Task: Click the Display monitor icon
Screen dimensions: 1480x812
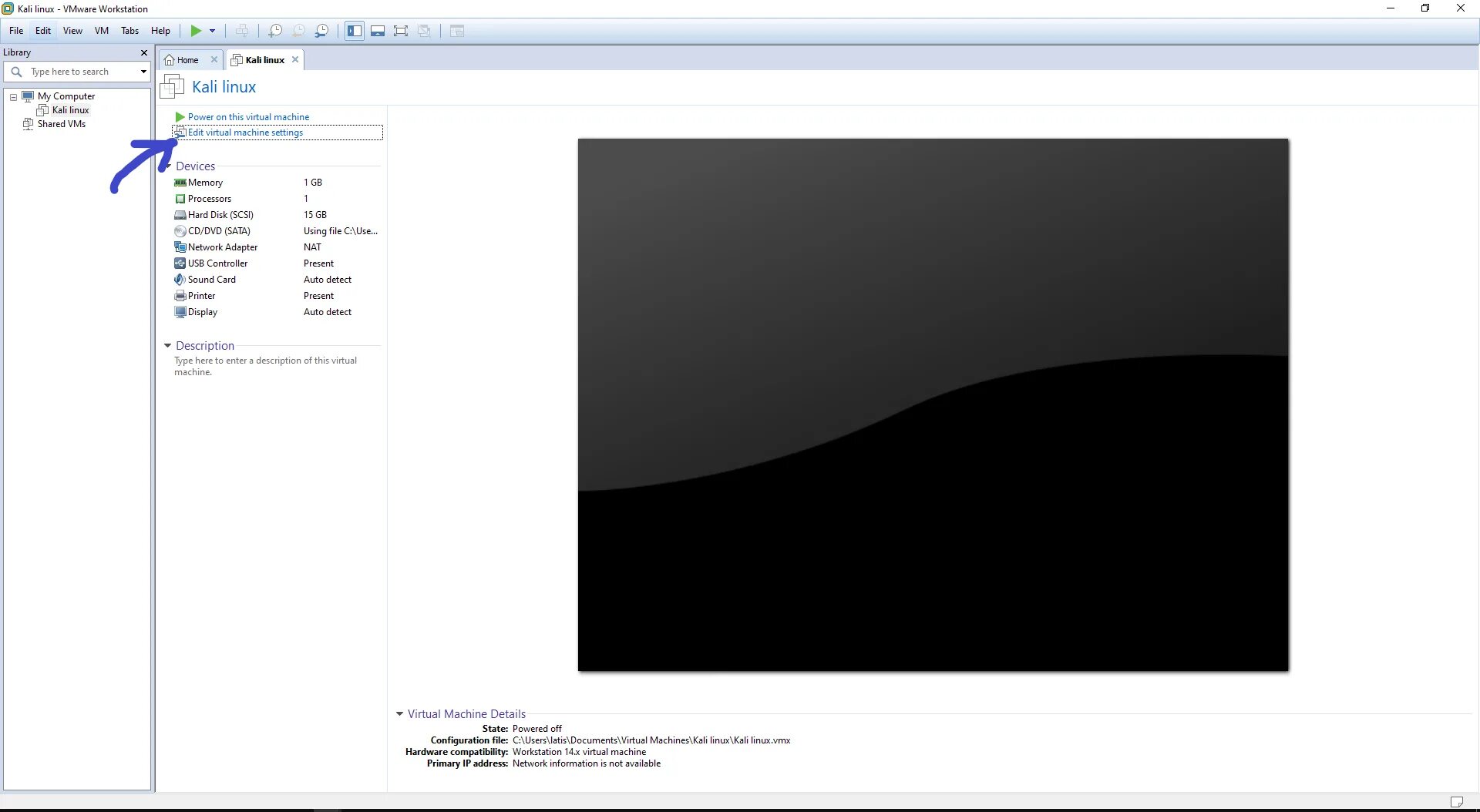Action: coord(180,312)
